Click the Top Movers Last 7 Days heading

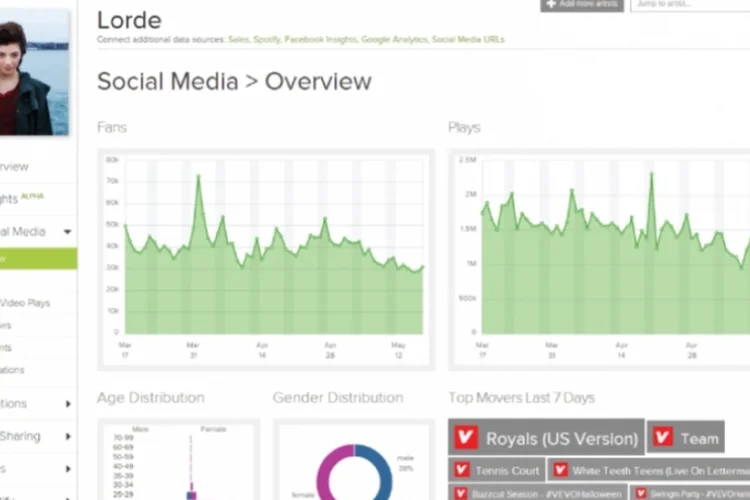(x=521, y=398)
